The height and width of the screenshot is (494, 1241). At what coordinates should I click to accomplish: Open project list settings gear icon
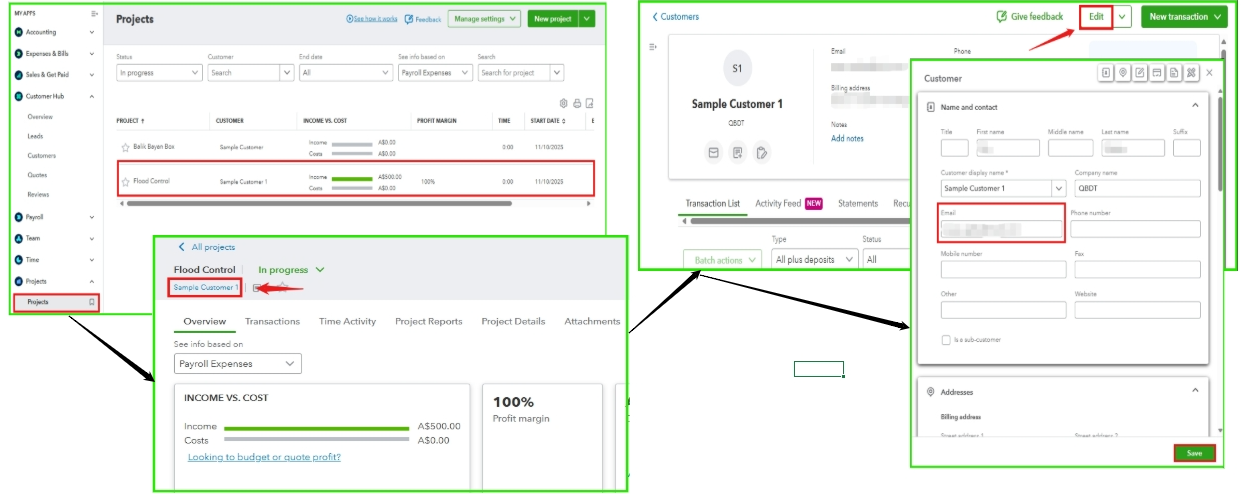coord(564,103)
